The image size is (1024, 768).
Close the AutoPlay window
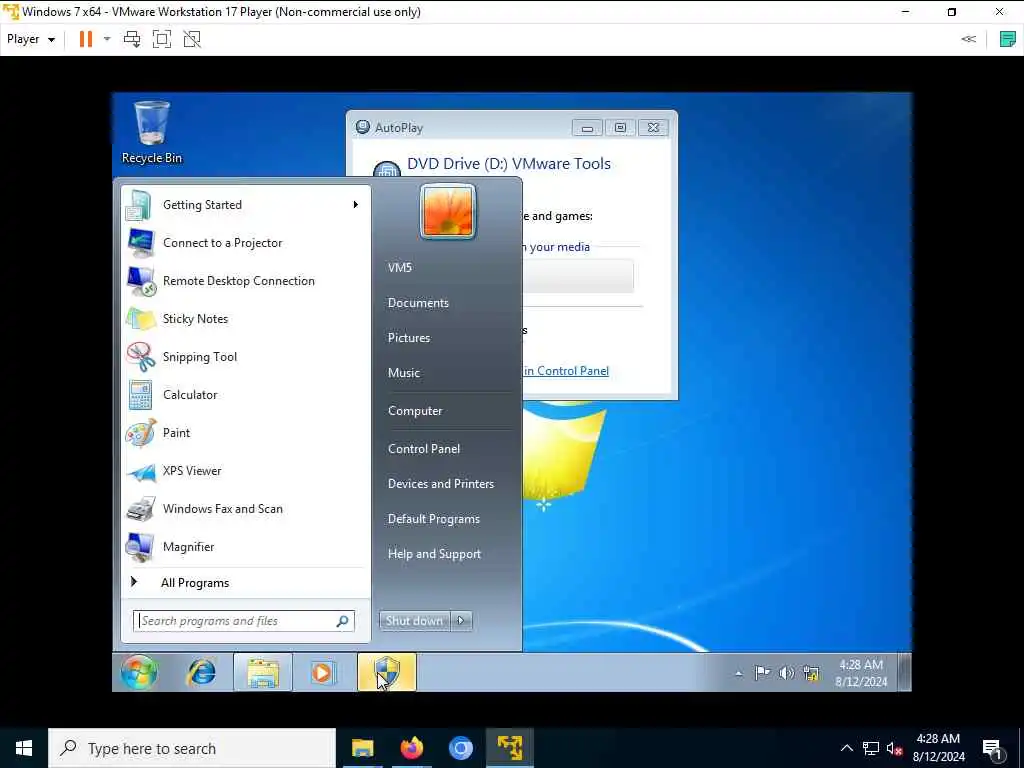point(653,128)
